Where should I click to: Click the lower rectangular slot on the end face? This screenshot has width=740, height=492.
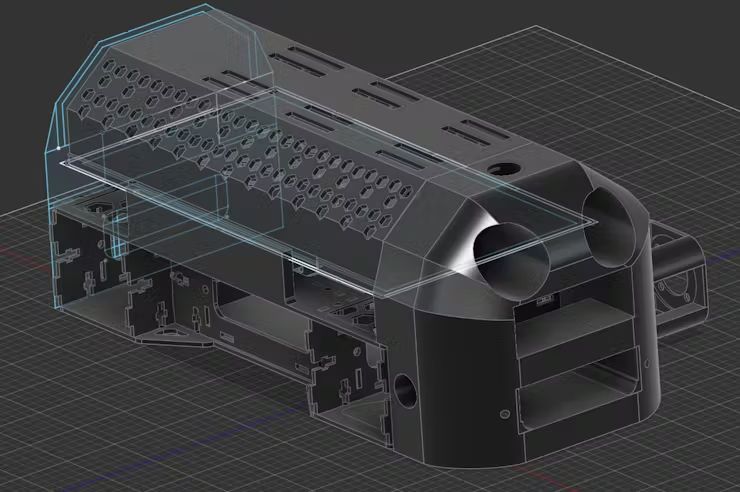coord(580,394)
